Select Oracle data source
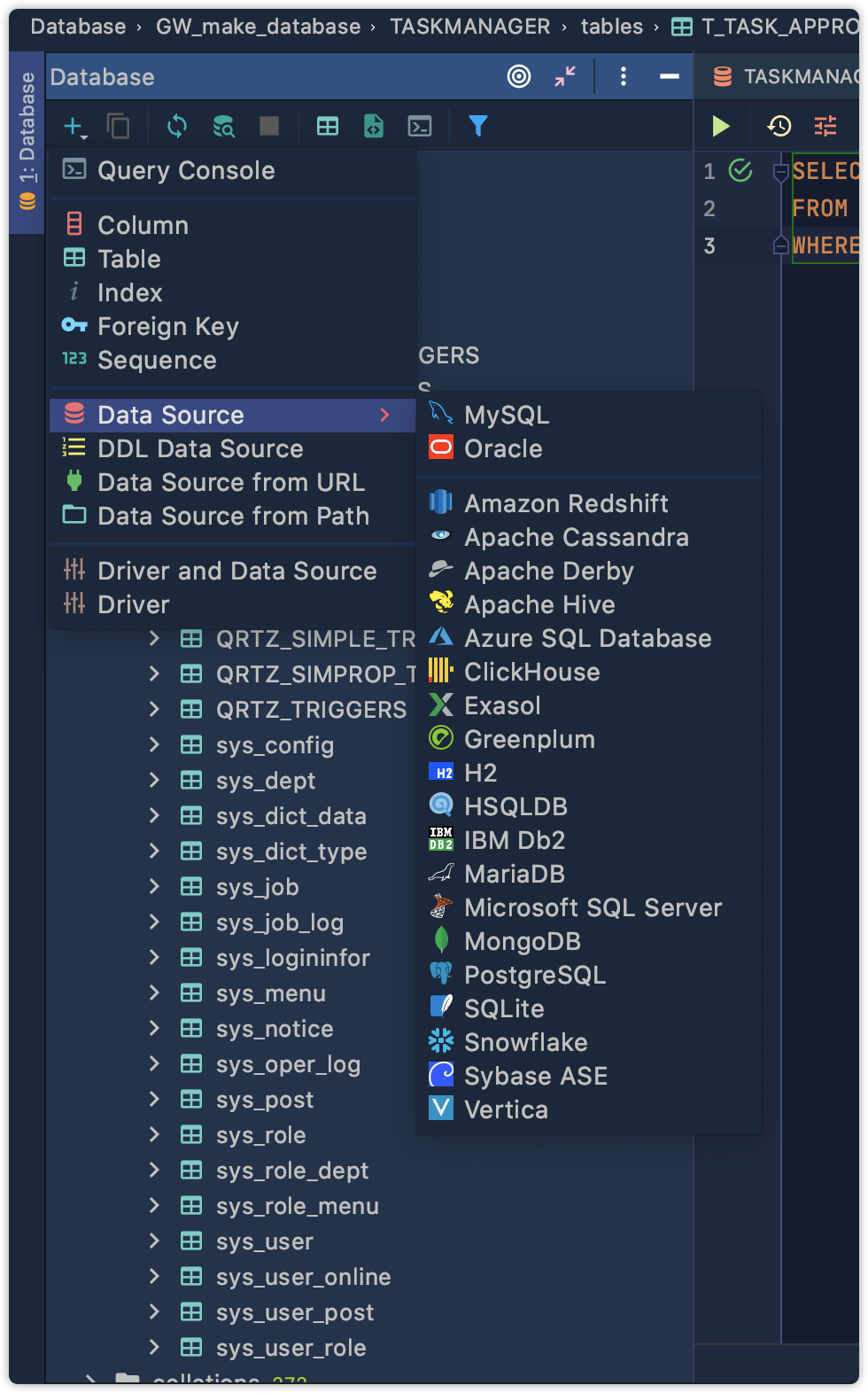 coord(589,448)
